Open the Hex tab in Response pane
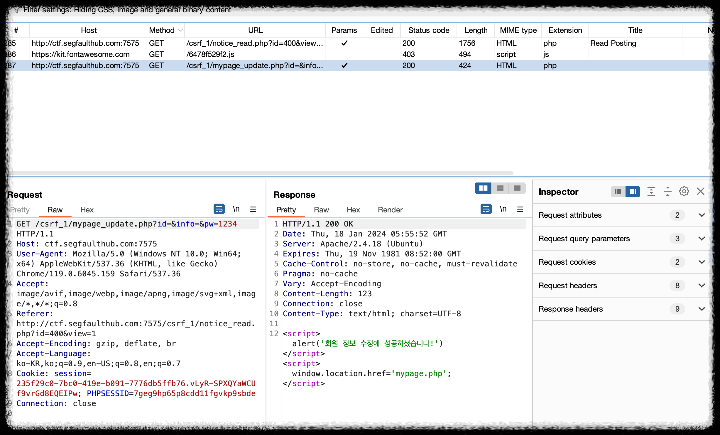This screenshot has height=435, width=720. 353,209
